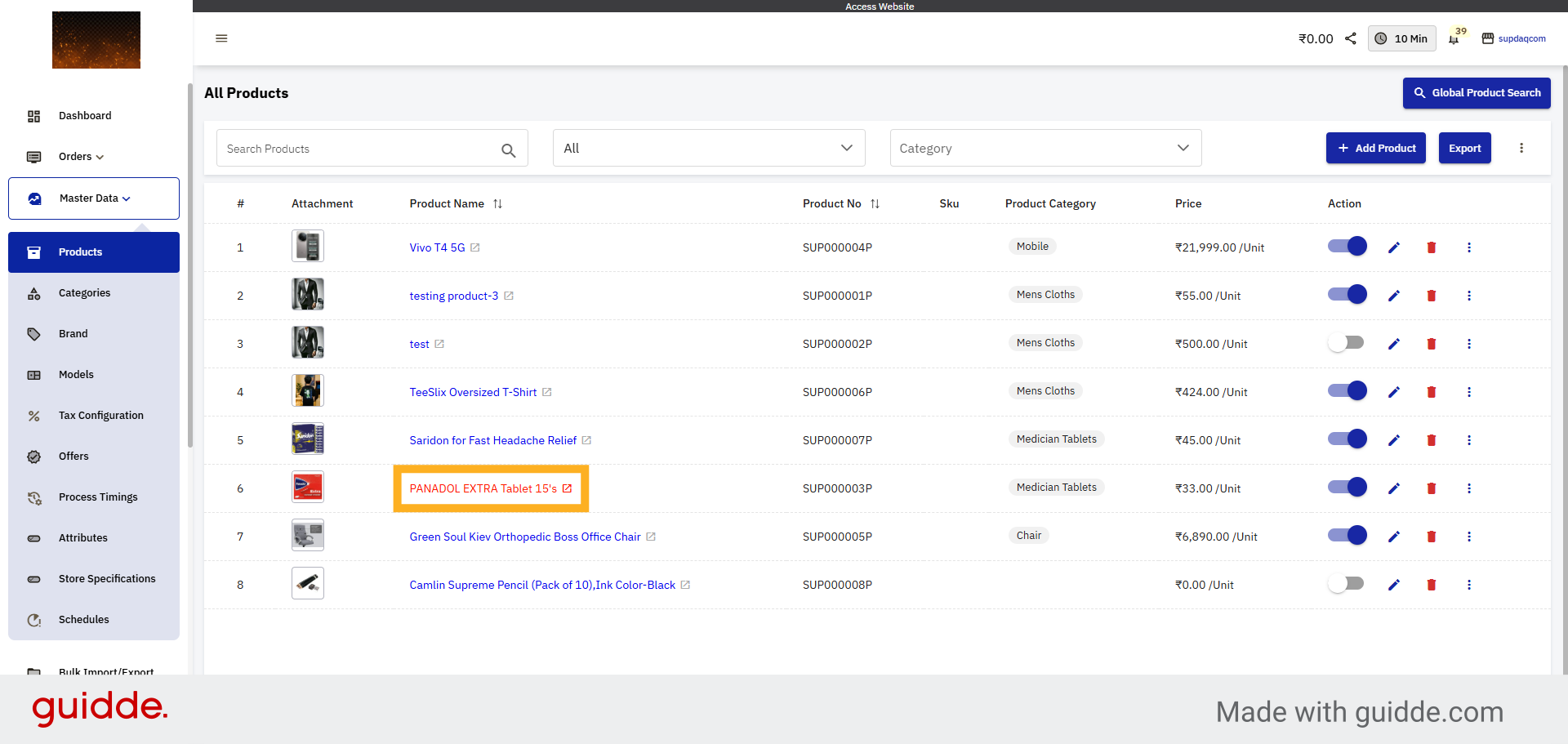Expand the Orders menu in sidebar
This screenshot has width=1568, height=744.
coord(81,157)
